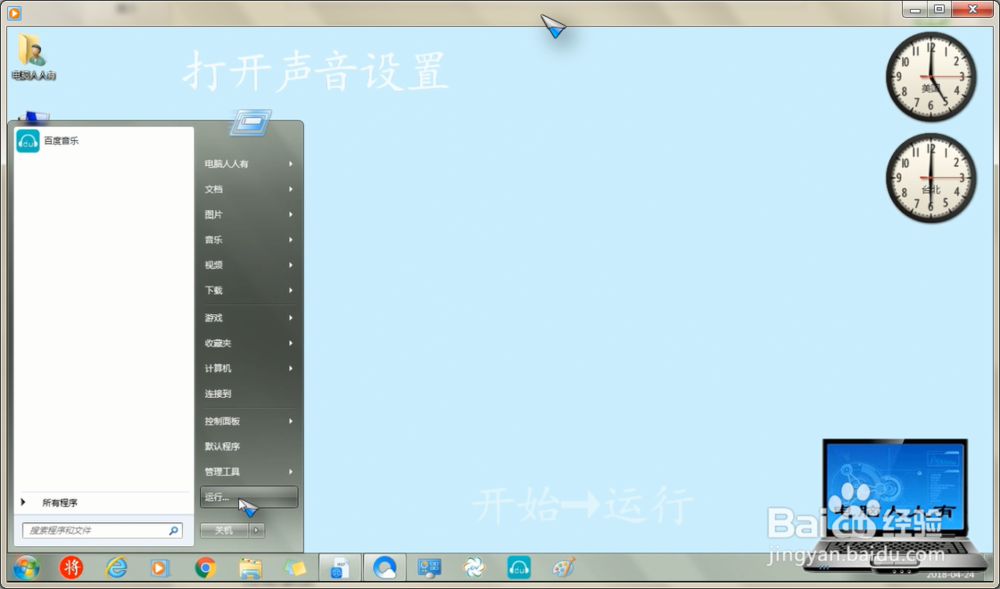Open shutdown options arrow next to 关机
This screenshot has height=589, width=1000.
click(x=256, y=530)
